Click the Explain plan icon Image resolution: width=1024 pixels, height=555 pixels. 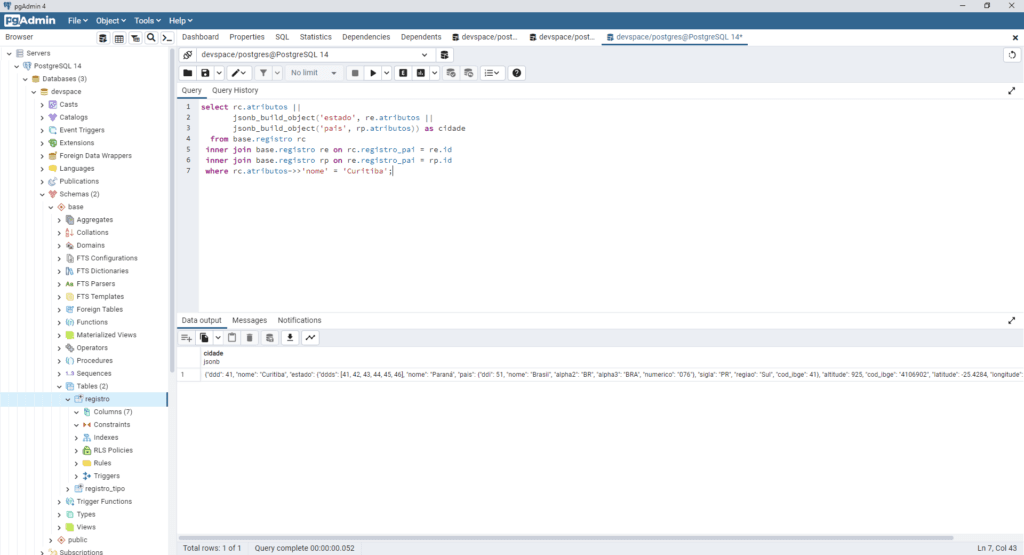pos(403,73)
